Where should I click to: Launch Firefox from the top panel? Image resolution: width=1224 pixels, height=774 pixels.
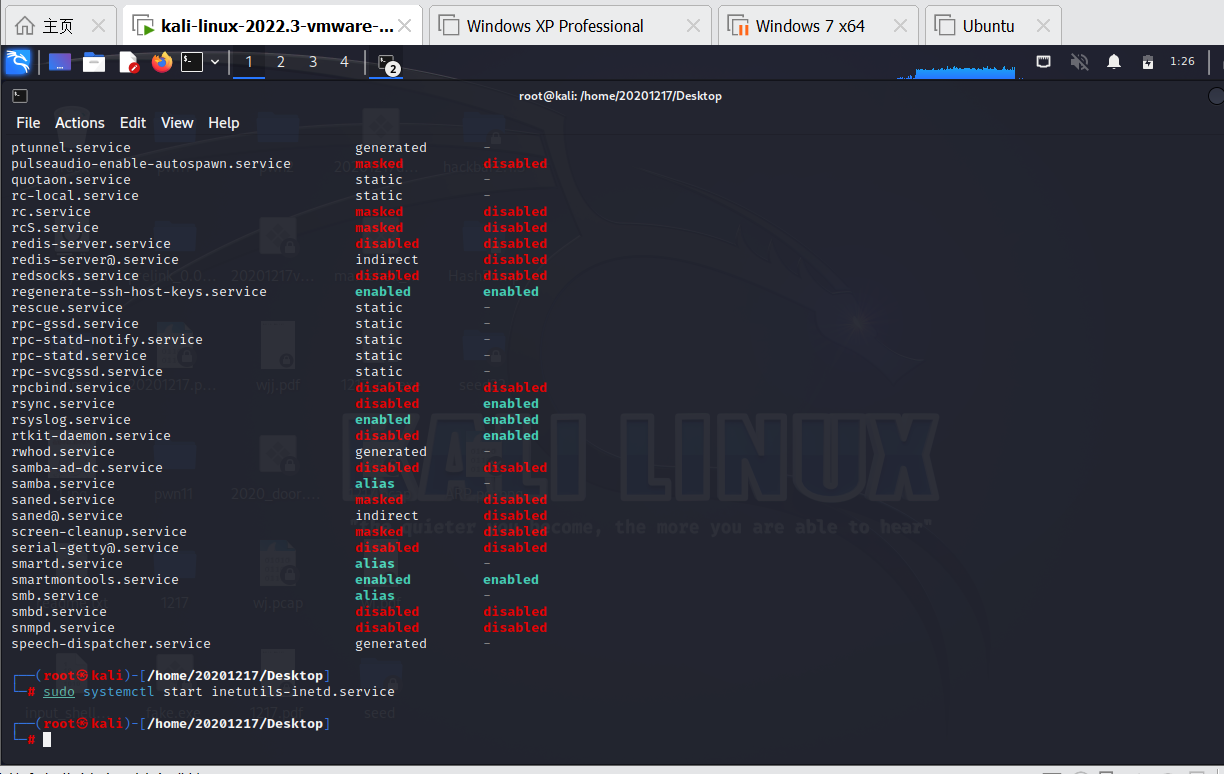pyautogui.click(x=160, y=61)
